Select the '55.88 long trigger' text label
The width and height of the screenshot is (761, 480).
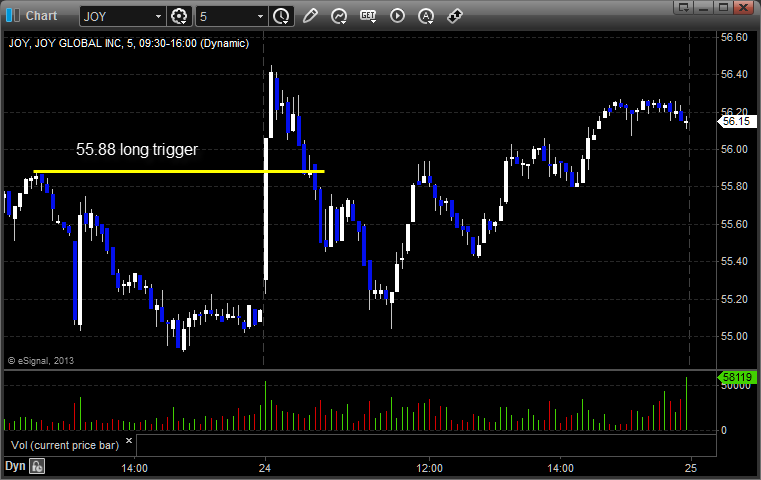click(137, 149)
